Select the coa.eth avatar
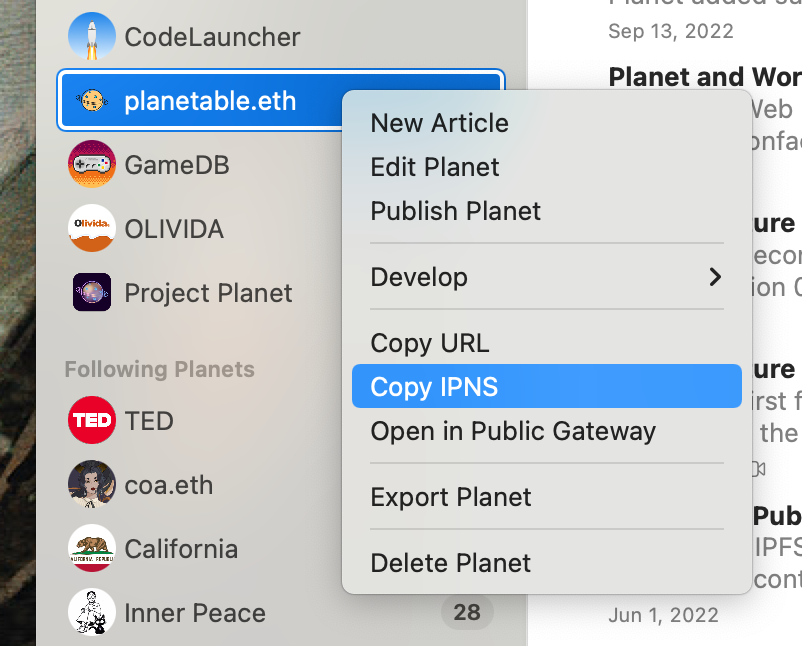 [92, 484]
